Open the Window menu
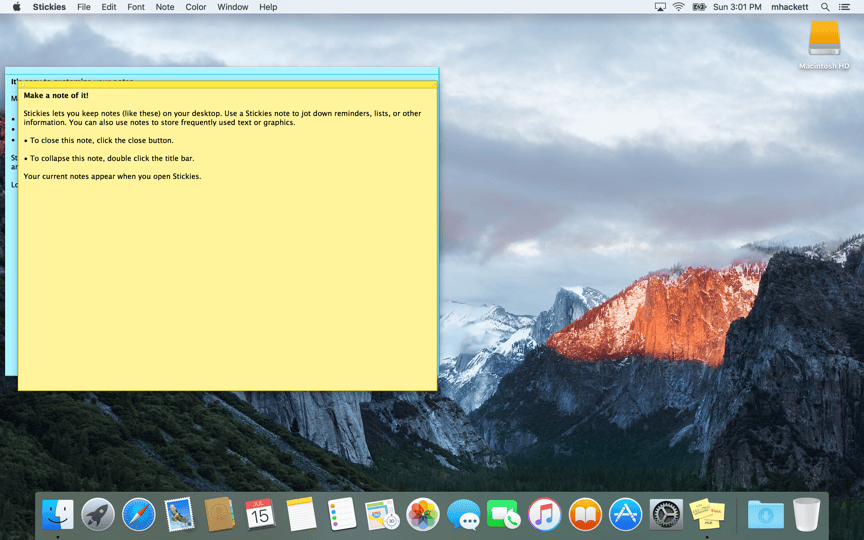 (233, 7)
